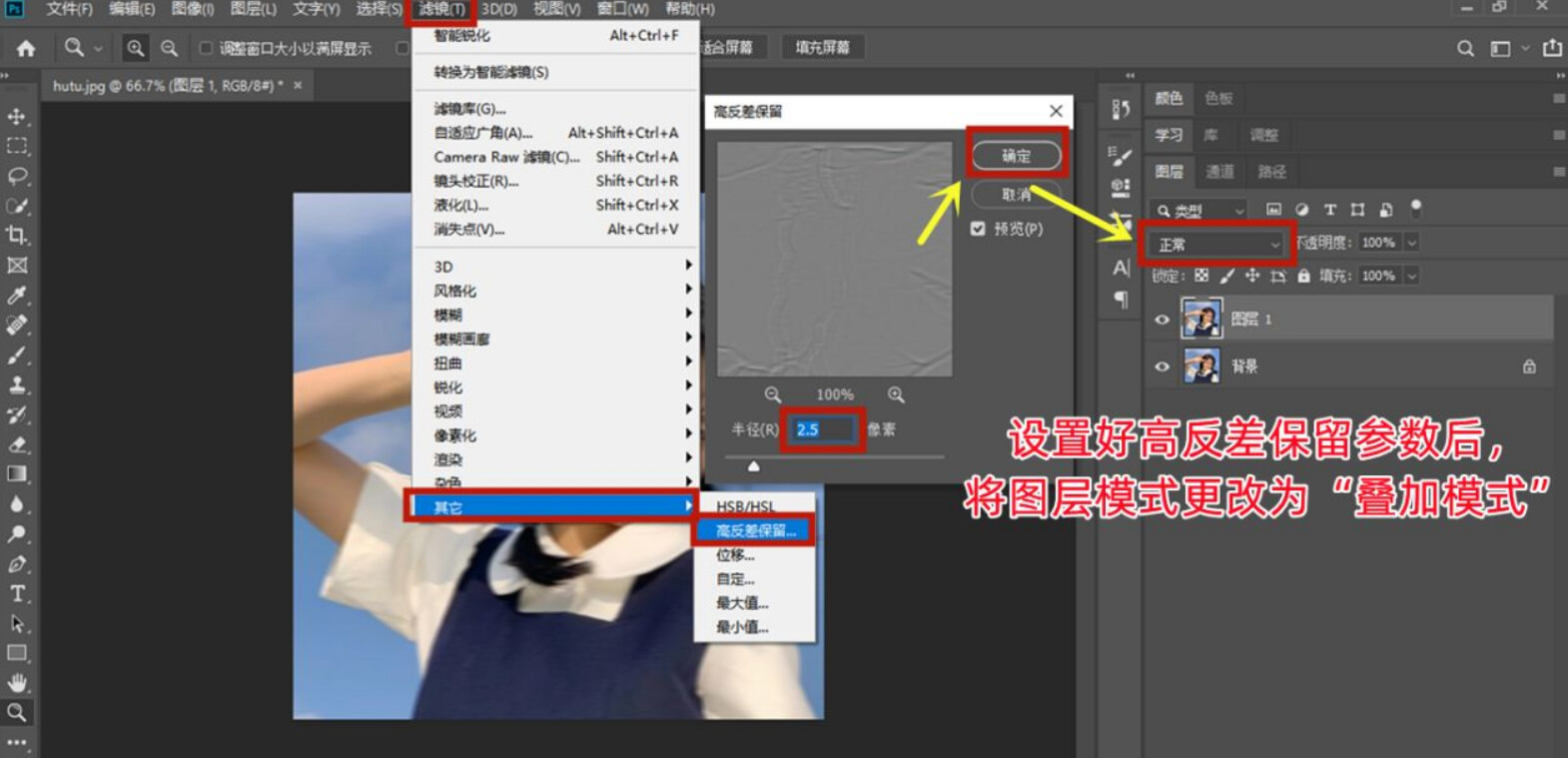
Task: Click Search icon in top right options bar
Action: pos(1465,48)
